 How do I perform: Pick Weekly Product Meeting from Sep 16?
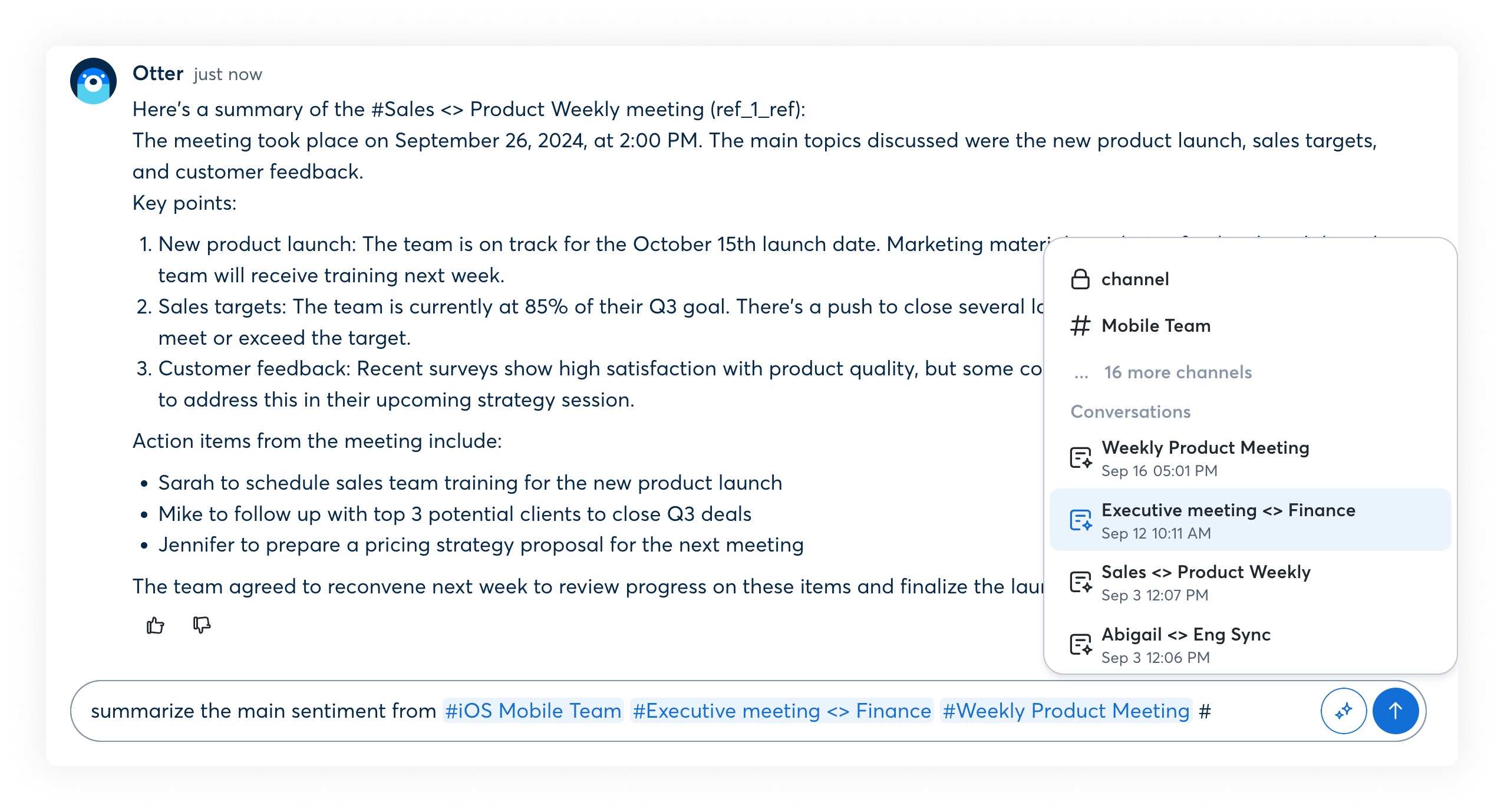coord(1250,458)
